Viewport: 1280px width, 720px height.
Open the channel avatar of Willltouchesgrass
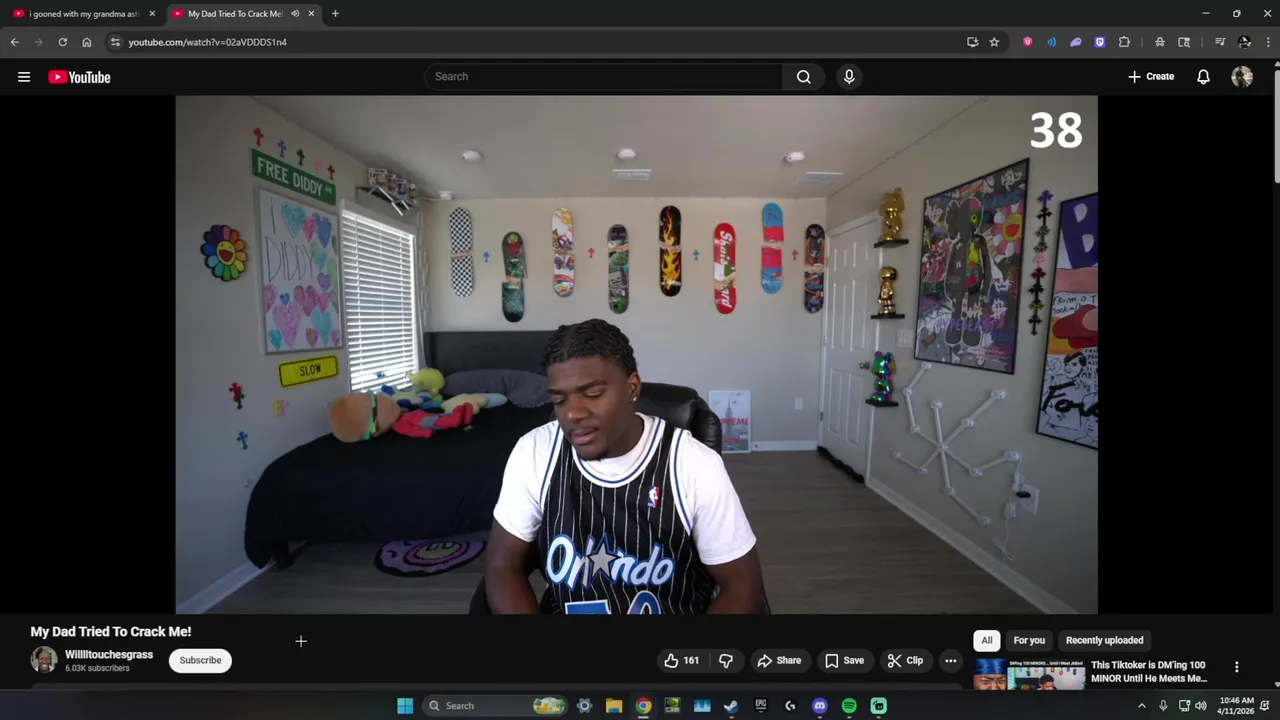click(x=44, y=660)
